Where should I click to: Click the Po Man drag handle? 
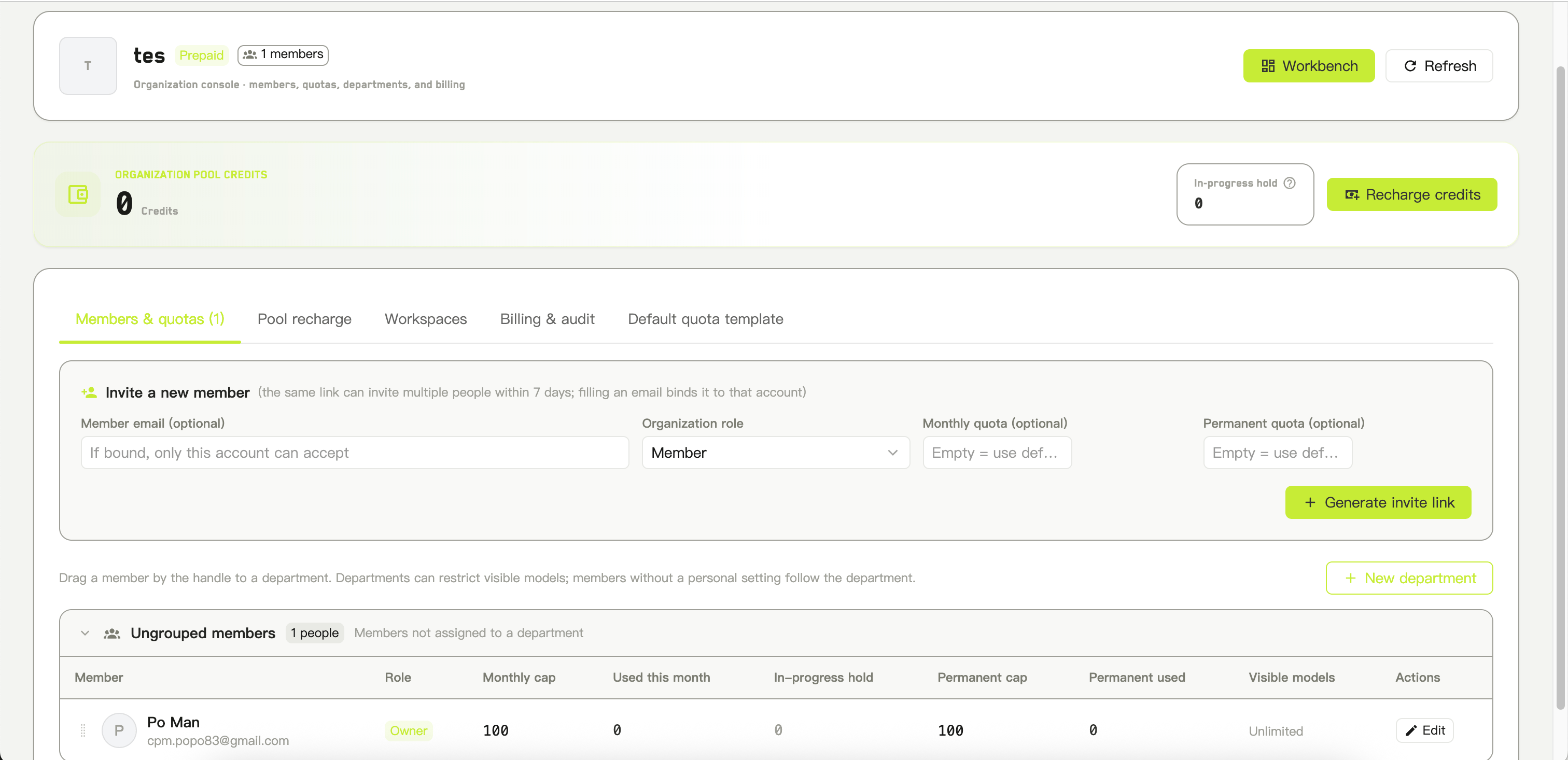[83, 730]
